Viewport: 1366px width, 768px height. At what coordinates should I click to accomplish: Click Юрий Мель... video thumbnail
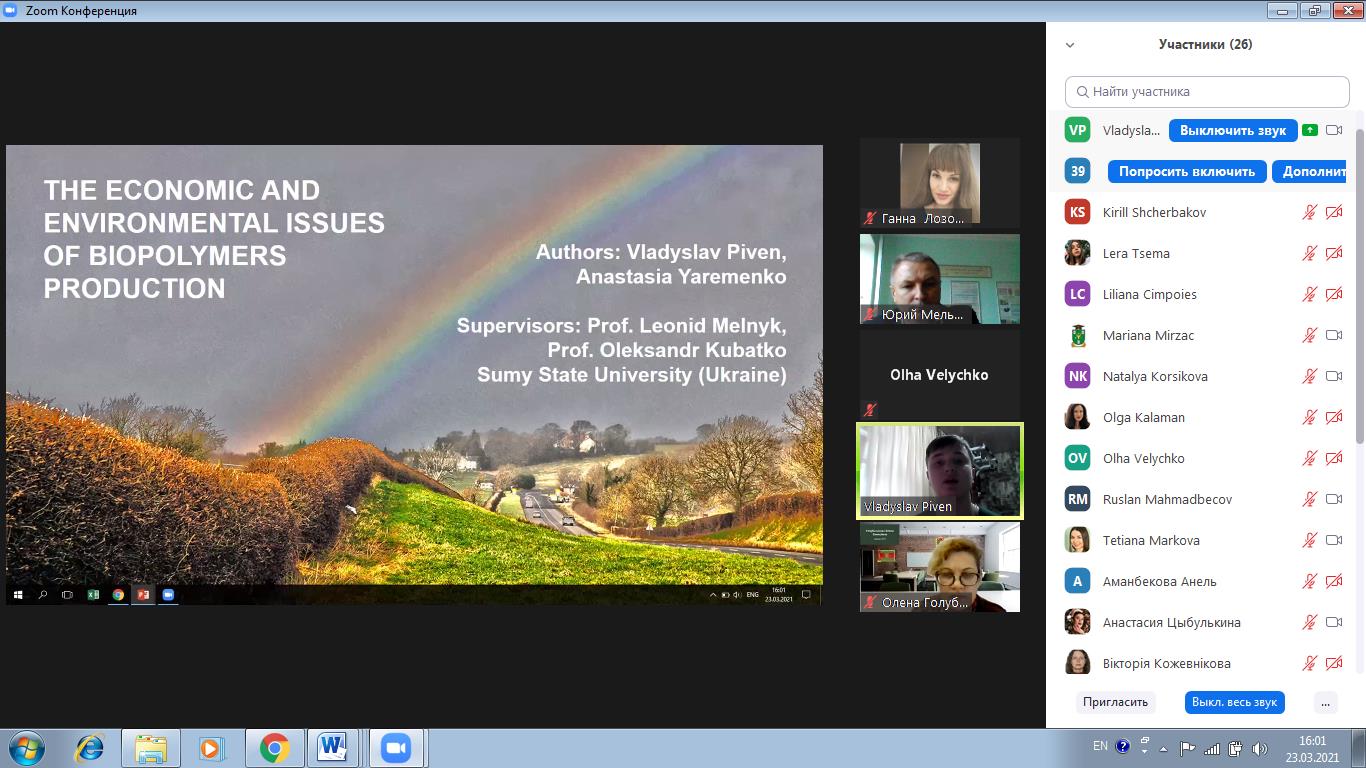click(x=940, y=279)
